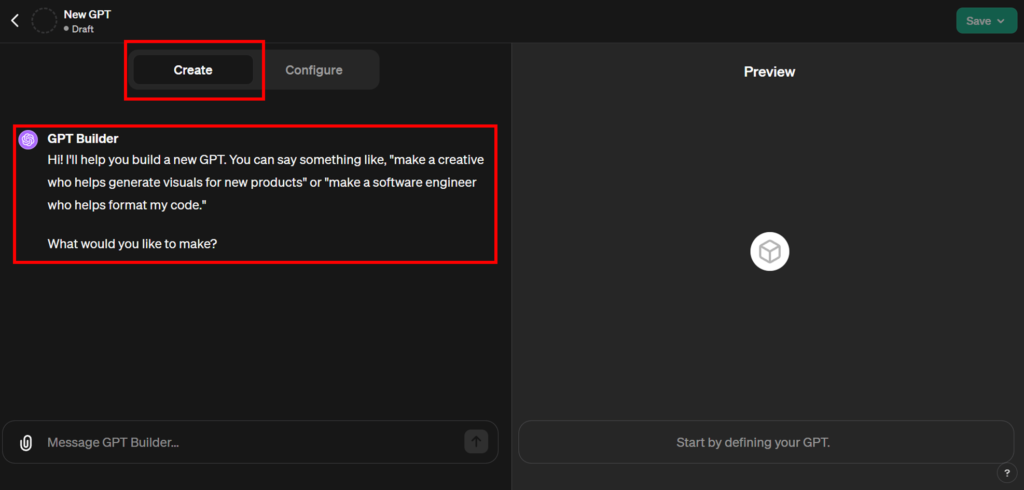Image resolution: width=1024 pixels, height=490 pixels.
Task: Click the 'Draft' status label
Action: click(x=82, y=29)
